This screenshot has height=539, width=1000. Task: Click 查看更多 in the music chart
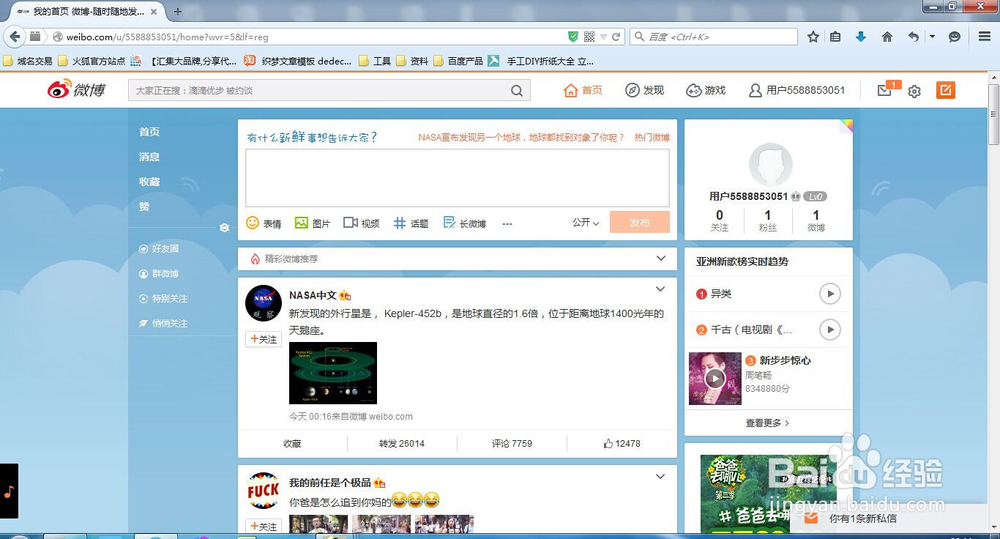(x=767, y=423)
